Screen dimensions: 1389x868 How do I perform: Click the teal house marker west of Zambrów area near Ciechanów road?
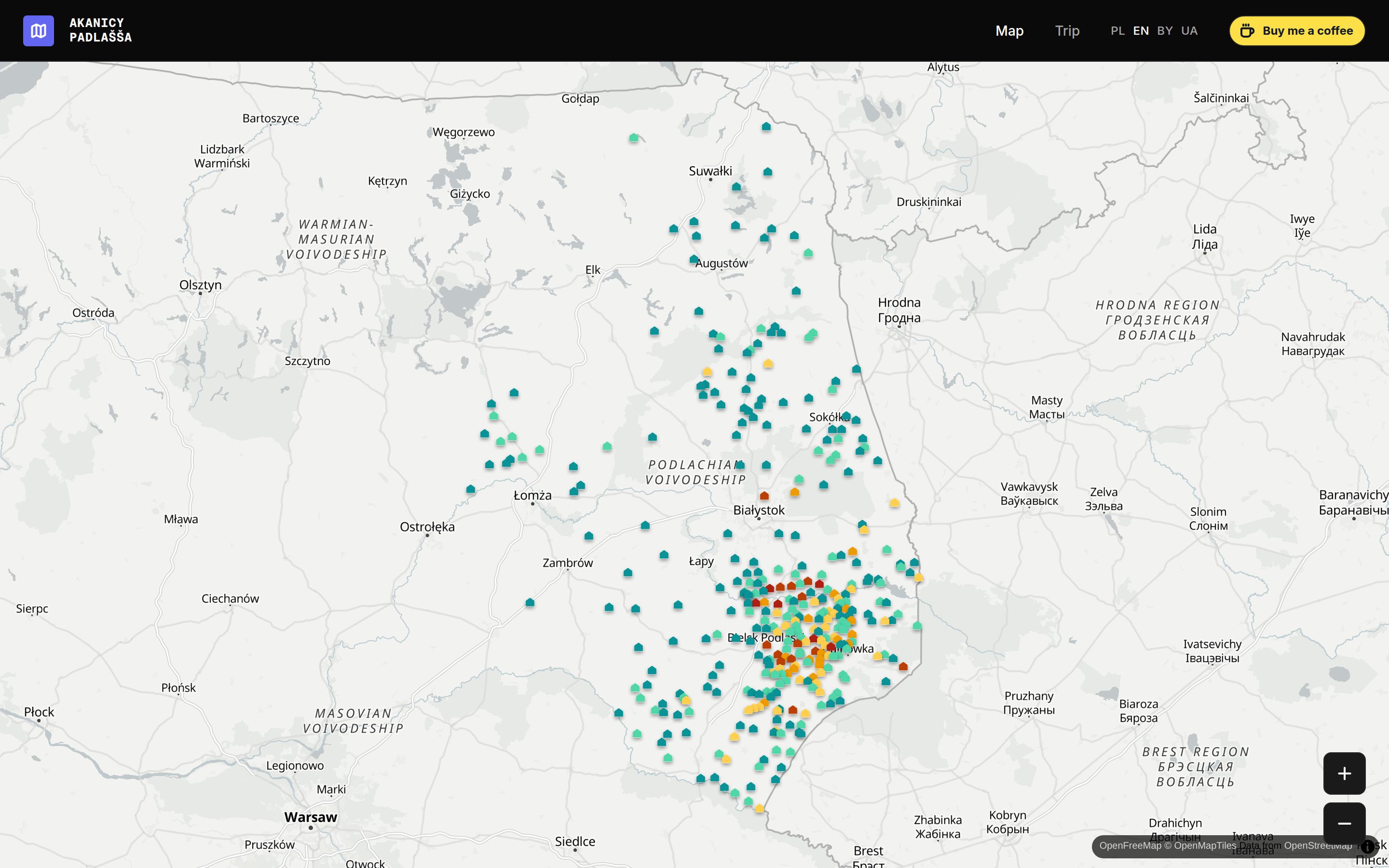click(x=530, y=603)
